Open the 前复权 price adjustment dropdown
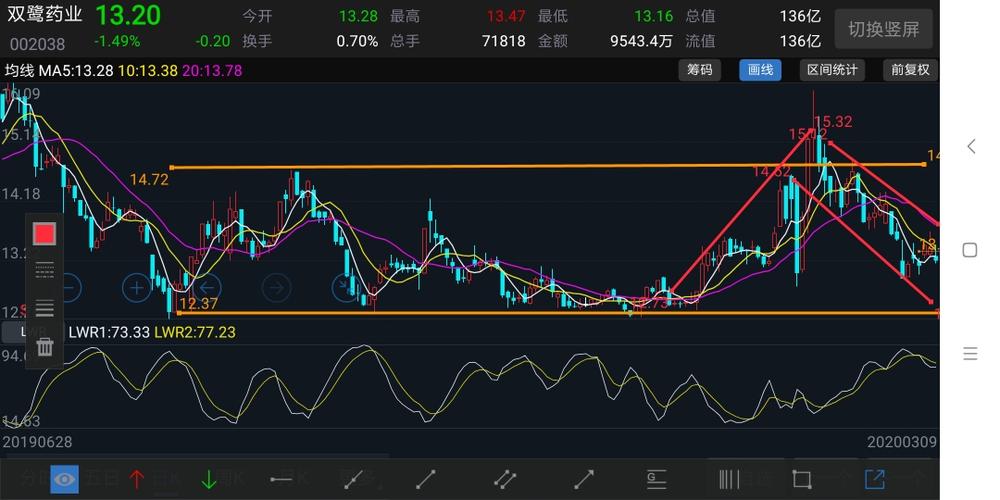This screenshot has width=1000, height=500. click(910, 70)
